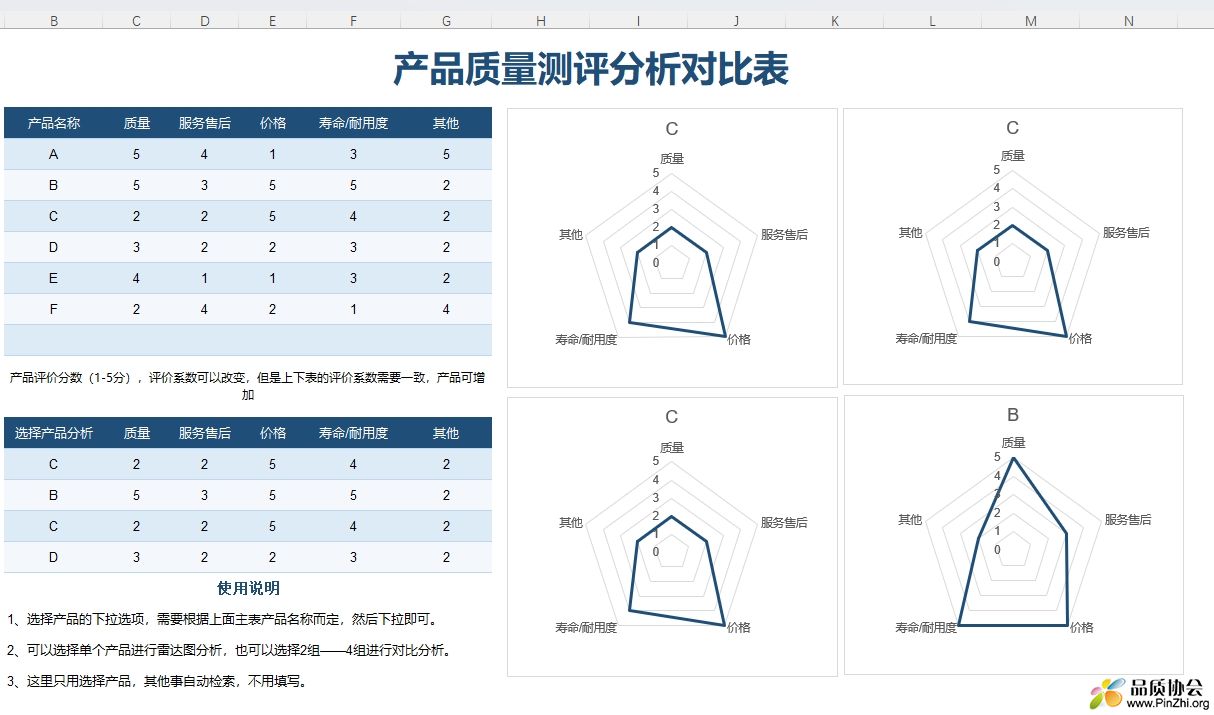Select the top-left radar chart title C
Image resolution: width=1214 pixels, height=715 pixels.
672,129
